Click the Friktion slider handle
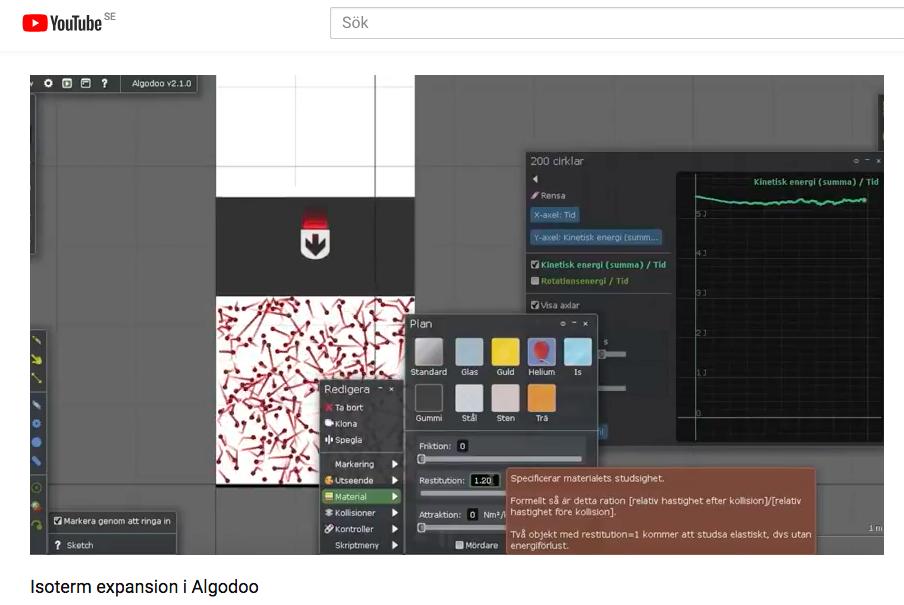The image size is (904, 605). click(421, 459)
